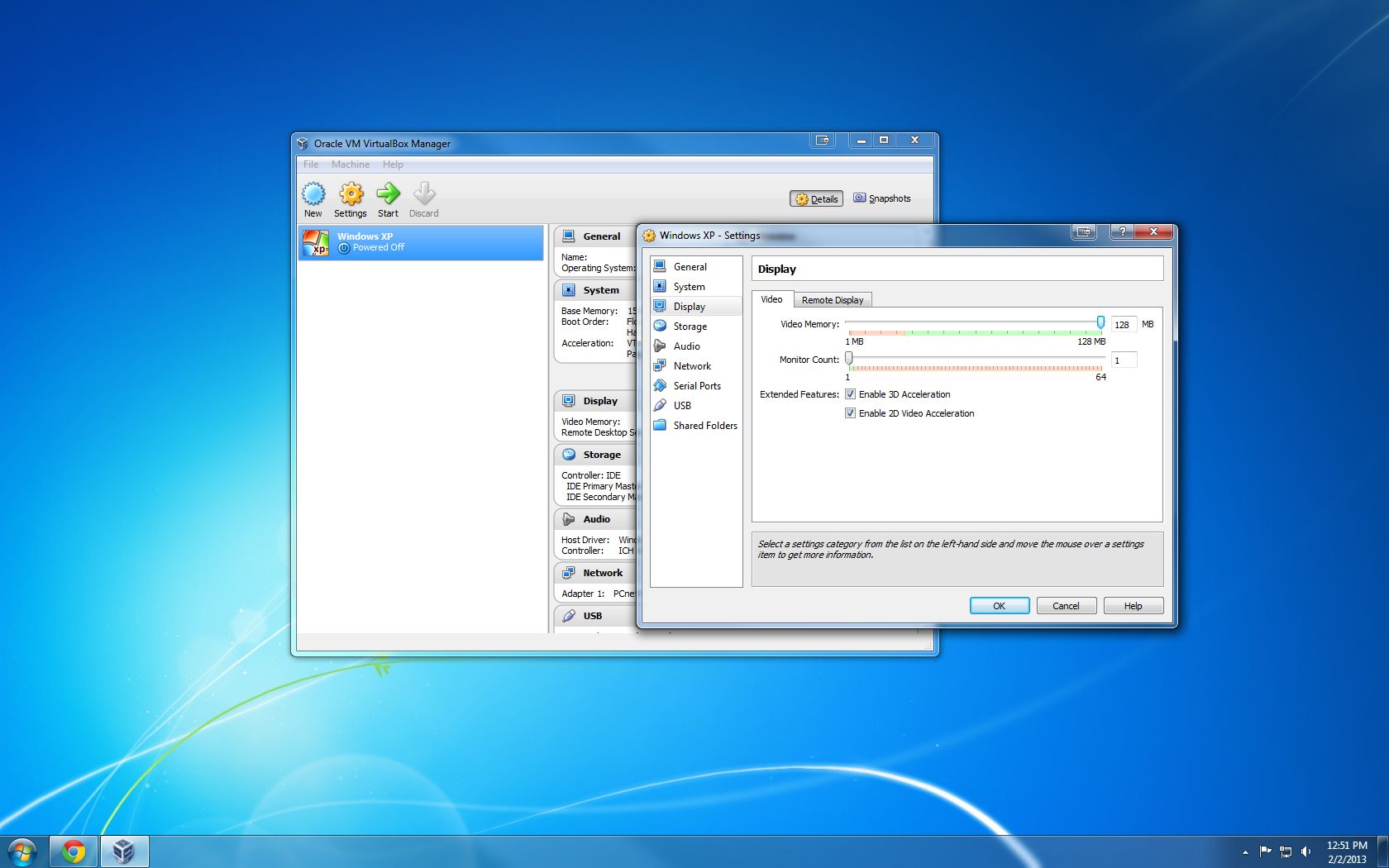The image size is (1389, 868).
Task: Select the Network settings category
Action: pyautogui.click(x=693, y=365)
